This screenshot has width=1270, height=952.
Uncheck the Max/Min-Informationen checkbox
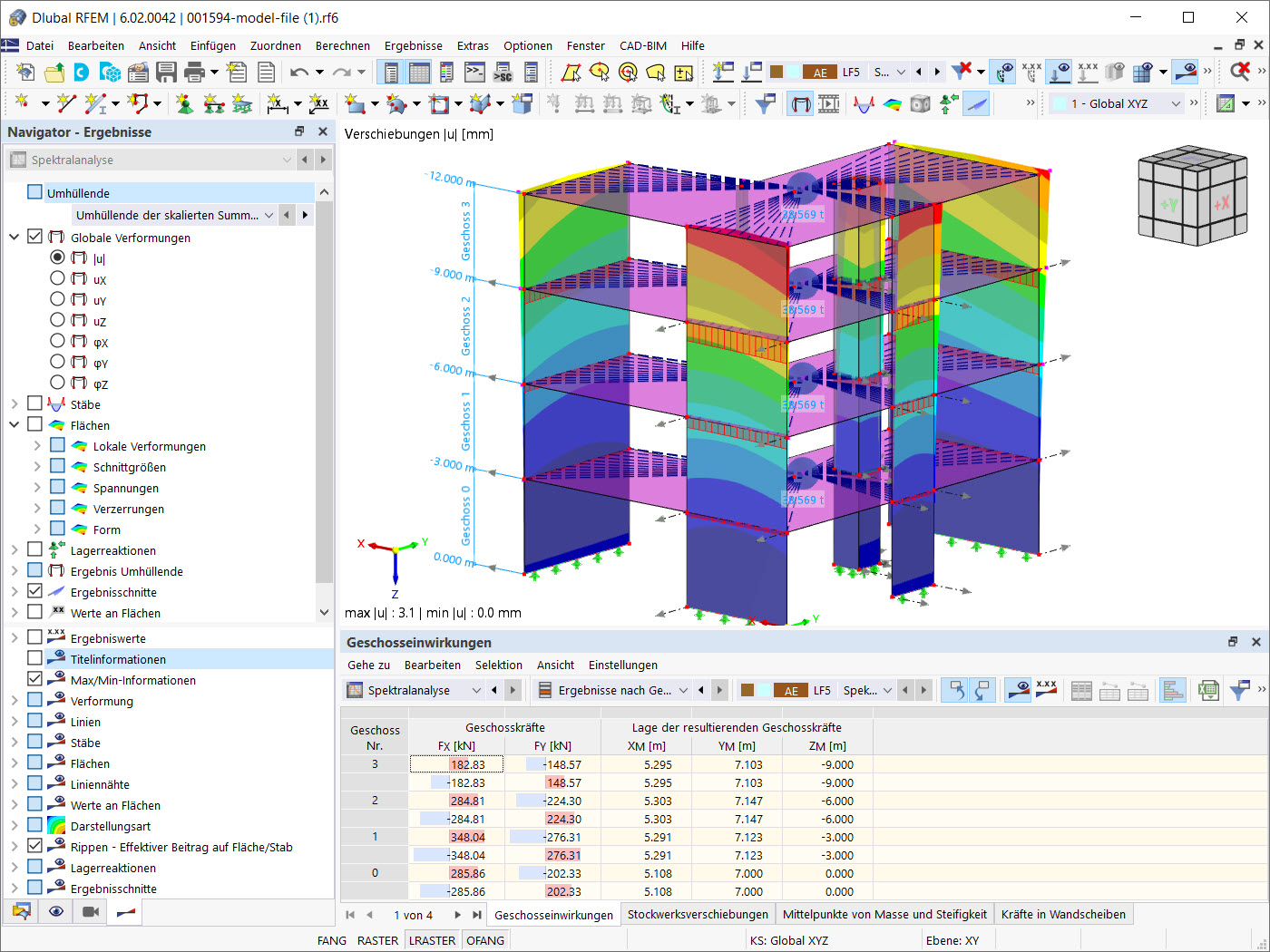35,679
